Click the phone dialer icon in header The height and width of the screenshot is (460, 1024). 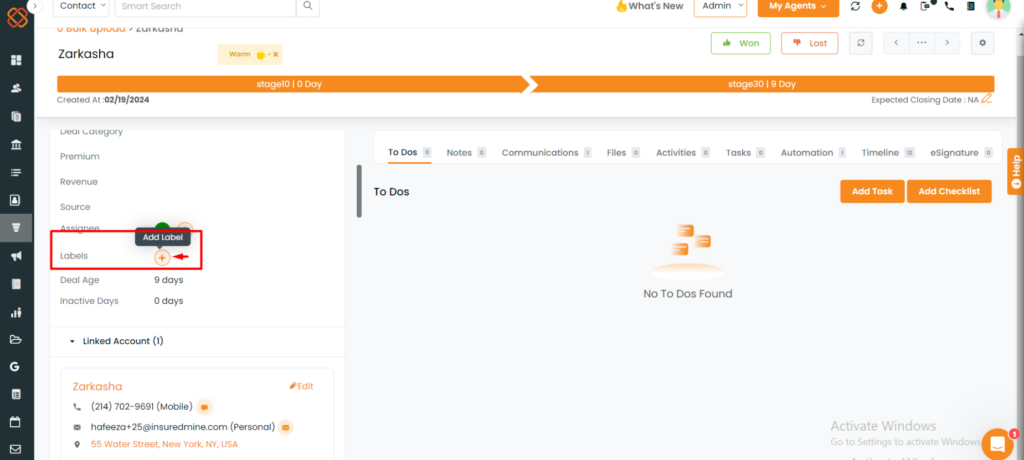(x=950, y=6)
